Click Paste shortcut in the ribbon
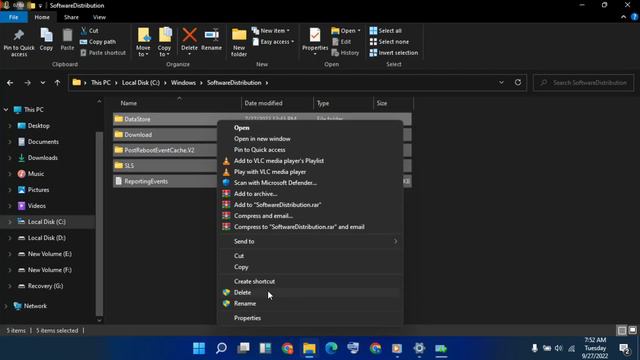 coord(103,53)
